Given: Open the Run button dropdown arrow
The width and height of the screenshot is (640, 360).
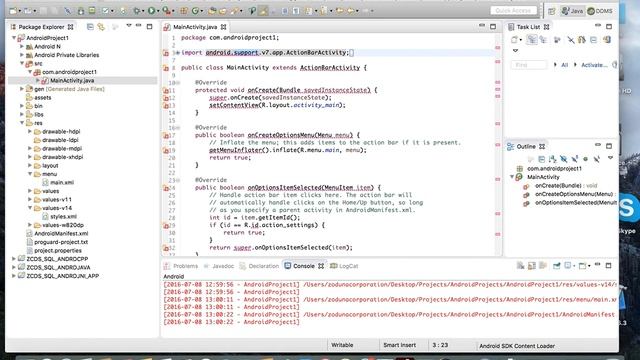Looking at the screenshot, I should [x=158, y=11].
